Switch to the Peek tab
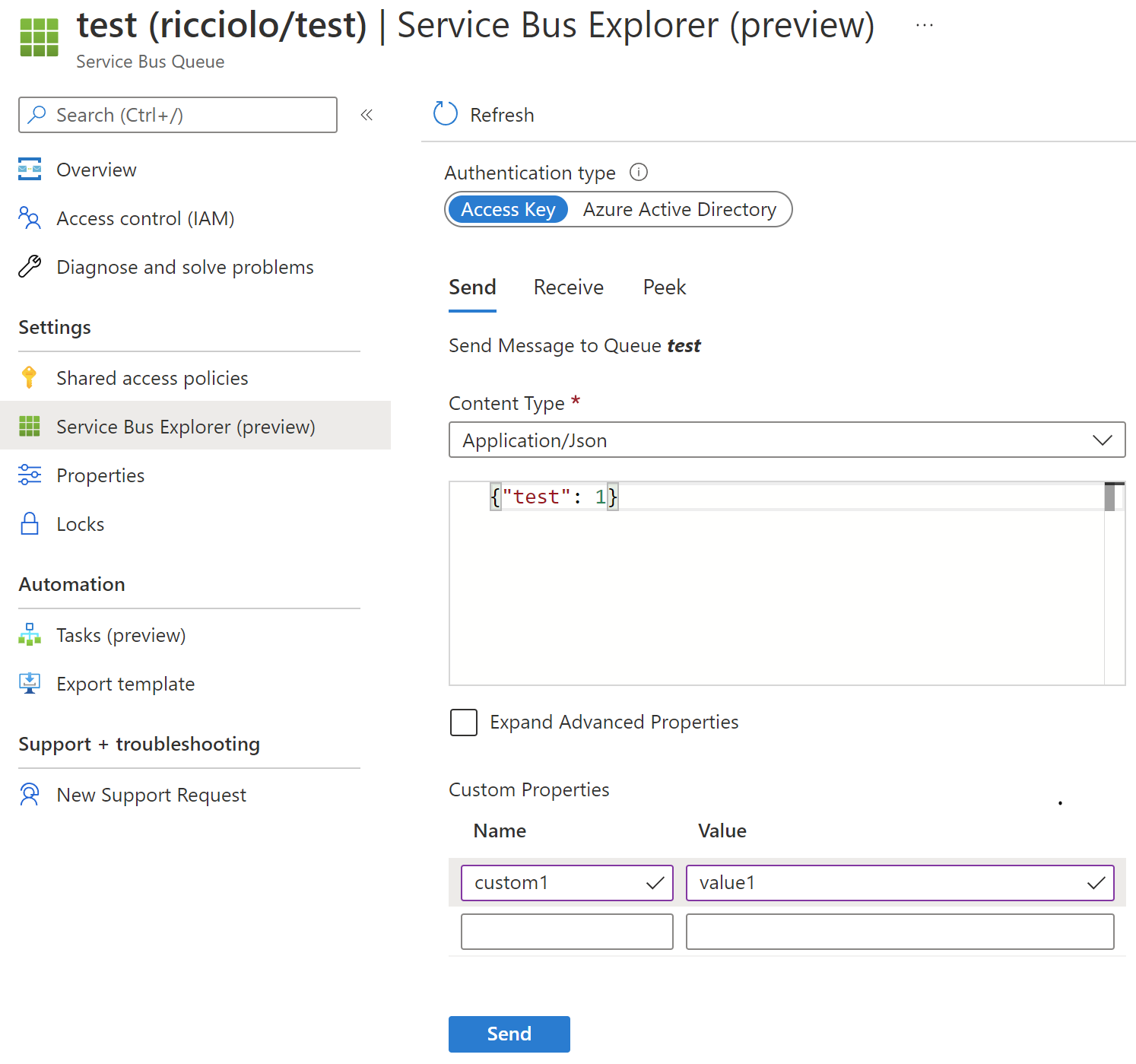This screenshot has width=1136, height=1064. click(665, 287)
